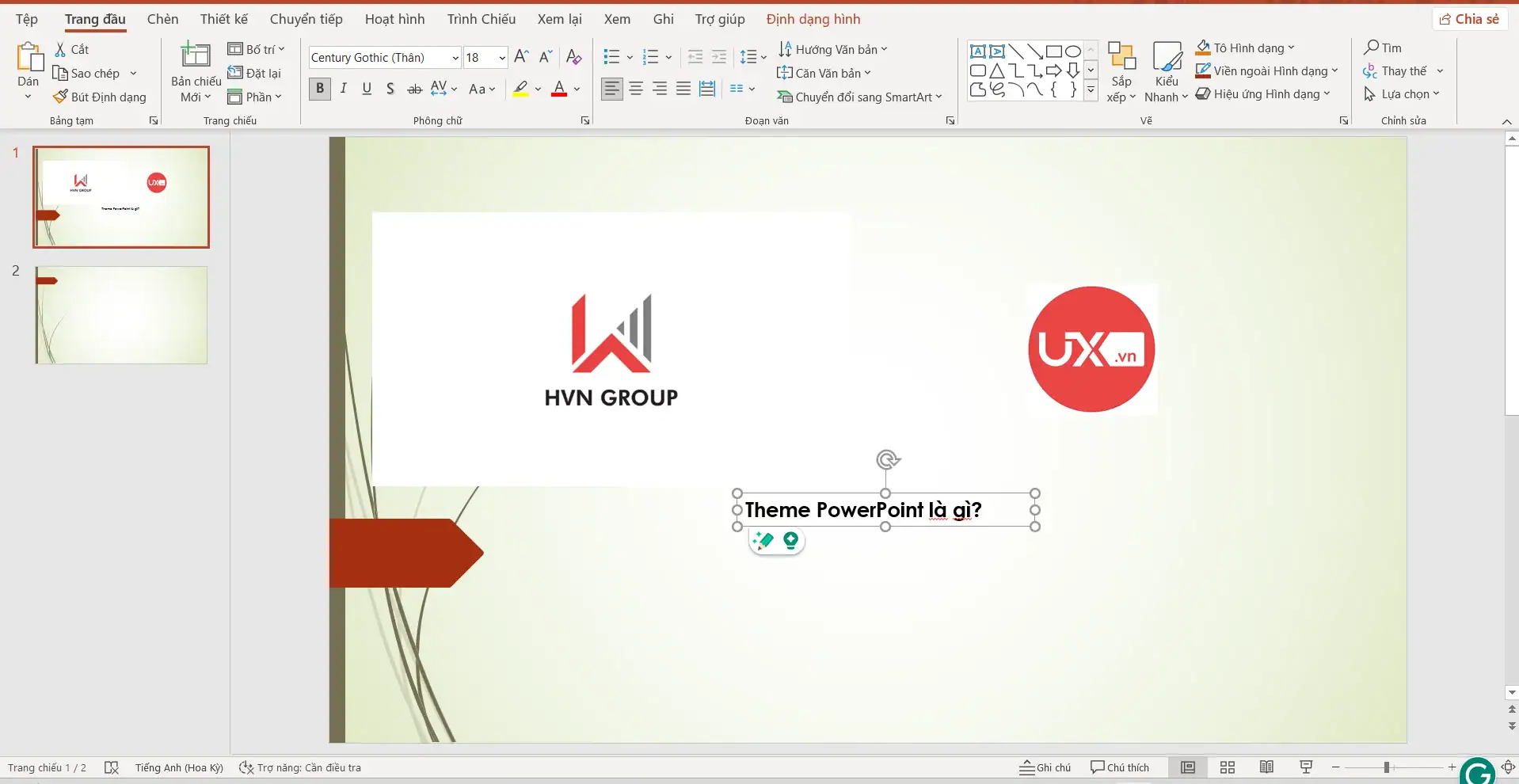Expand the Bố trí layout dropdown
The image size is (1519, 784).
coord(256,49)
